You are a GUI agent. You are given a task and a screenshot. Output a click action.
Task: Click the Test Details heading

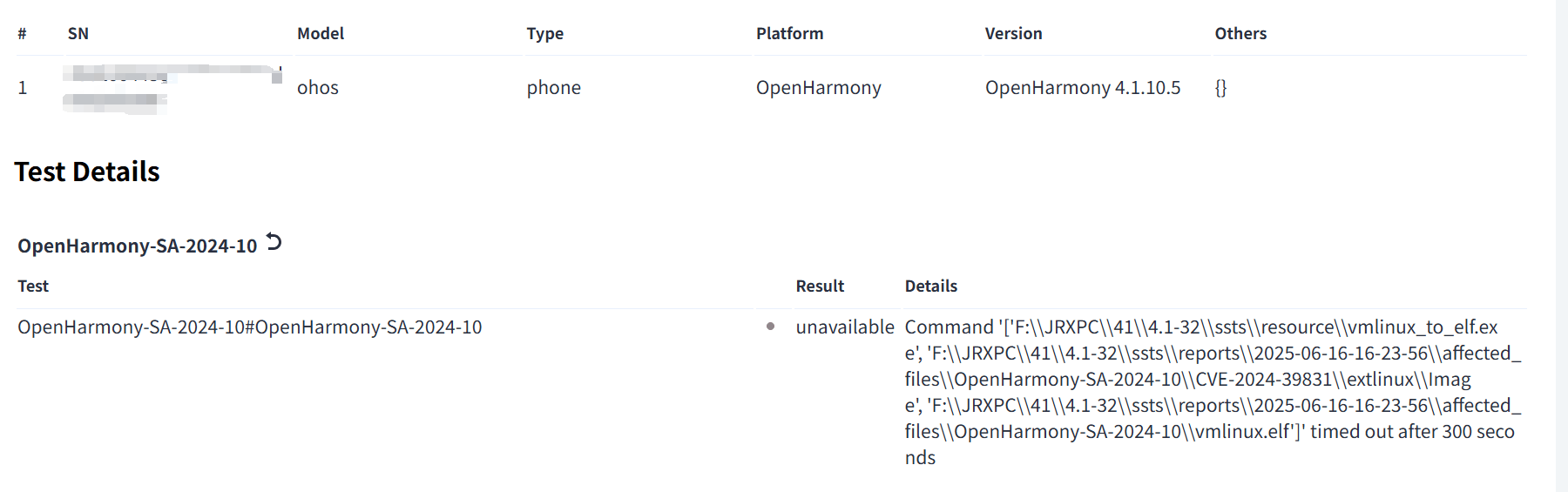coord(87,172)
